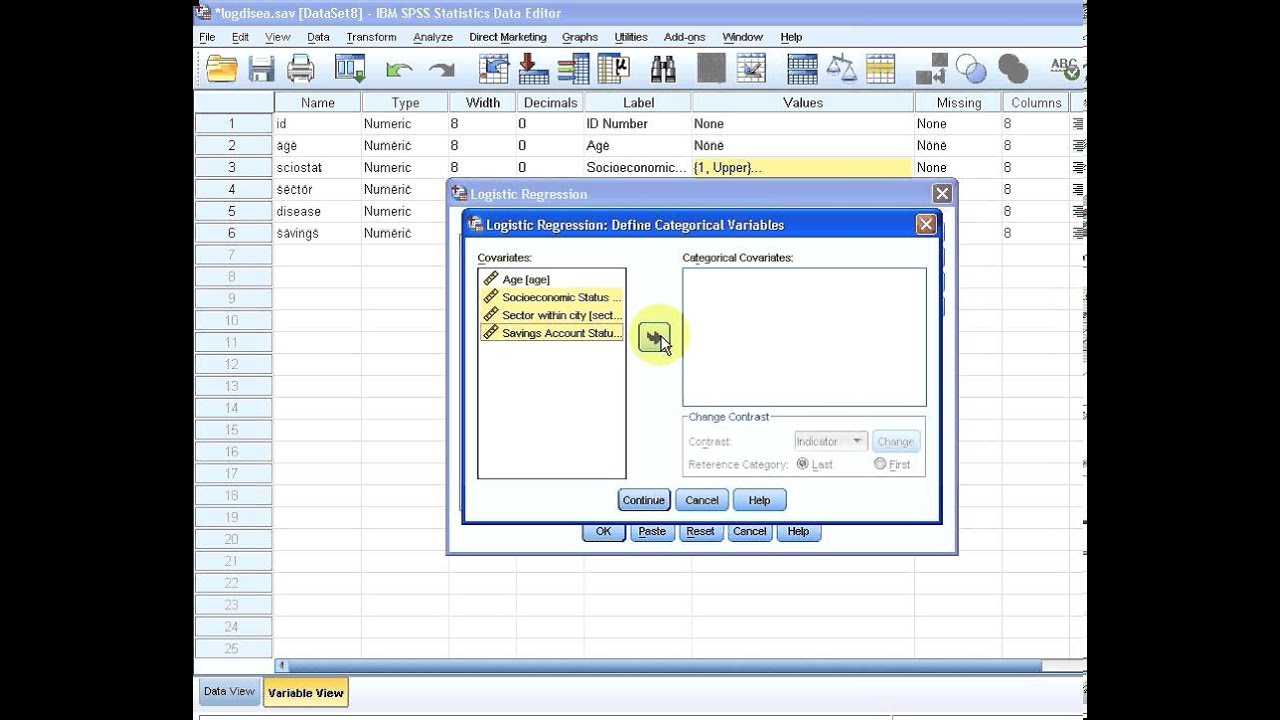The height and width of the screenshot is (720, 1280).
Task: Open the Direct Marketing menu
Action: point(508,37)
